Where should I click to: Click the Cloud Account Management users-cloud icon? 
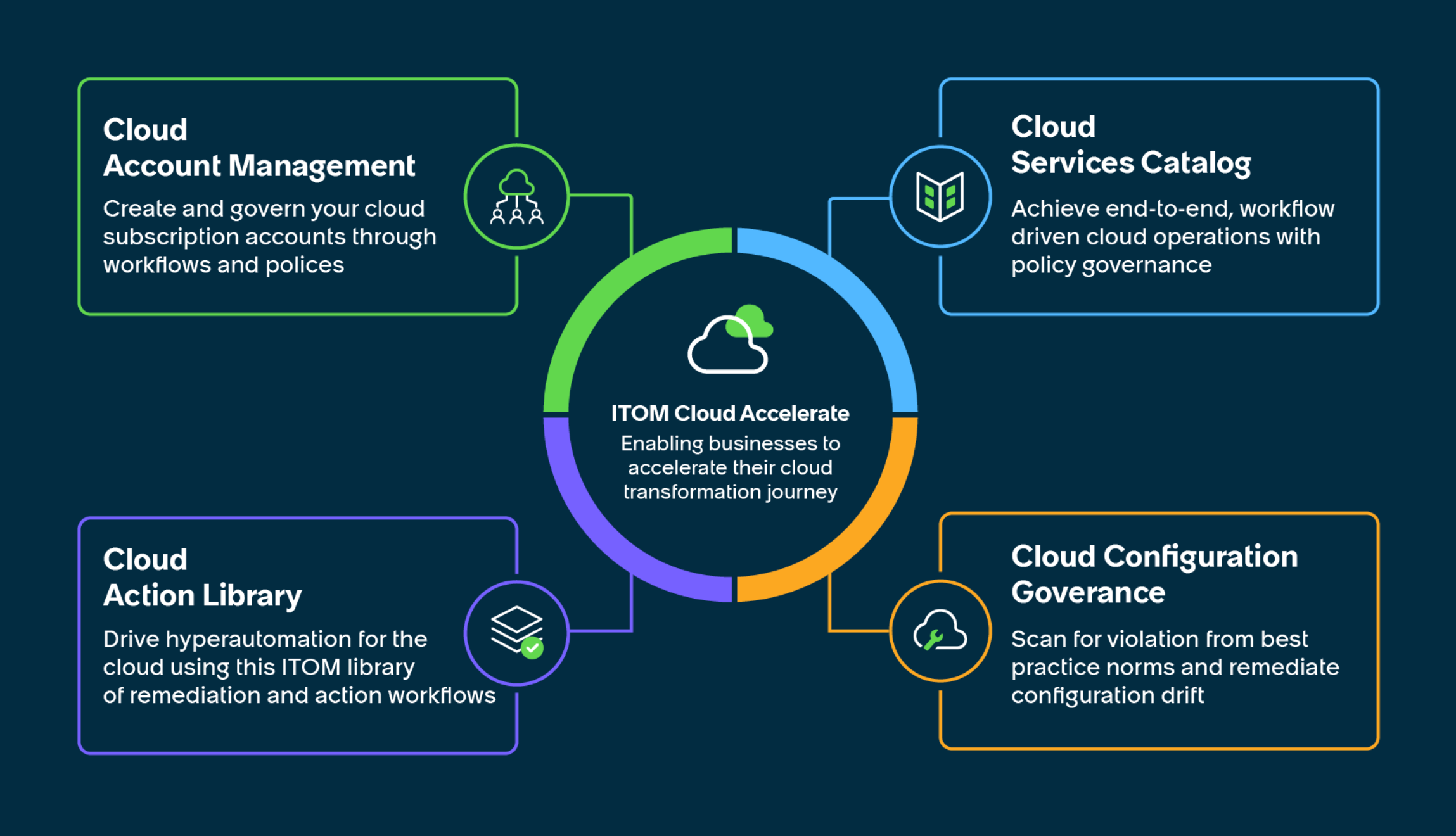click(516, 196)
